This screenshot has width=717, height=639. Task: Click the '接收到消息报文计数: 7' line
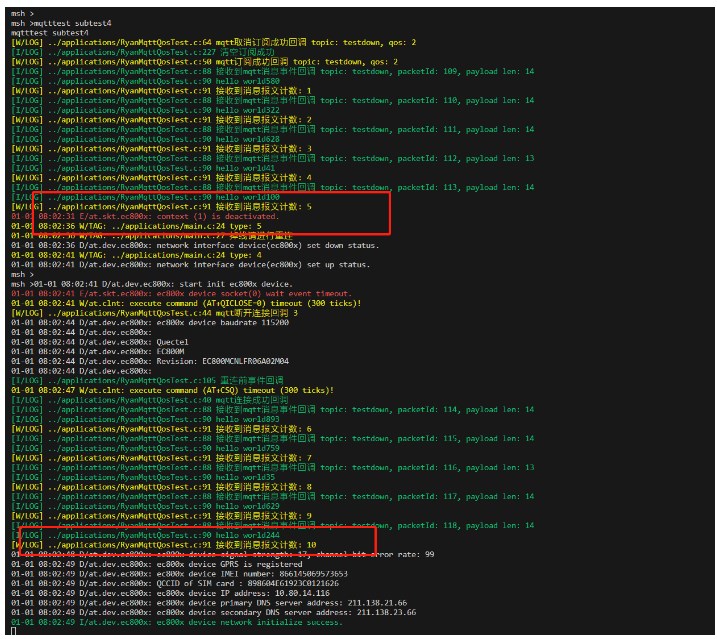pos(161,458)
